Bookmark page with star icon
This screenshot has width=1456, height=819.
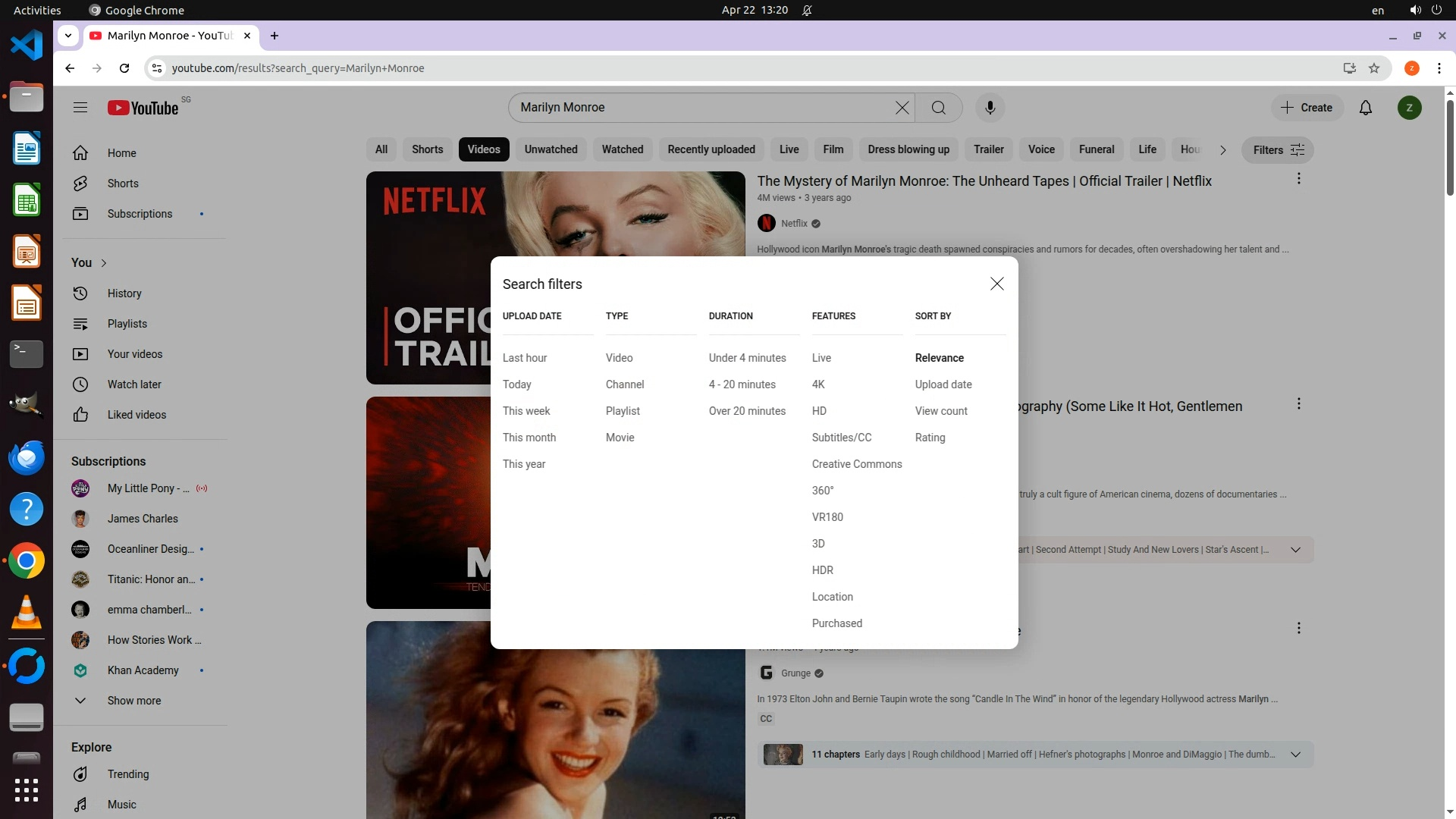point(1374,68)
